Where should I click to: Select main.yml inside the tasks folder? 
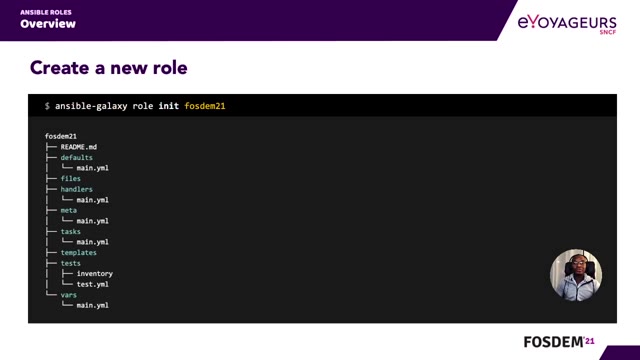tap(93, 242)
